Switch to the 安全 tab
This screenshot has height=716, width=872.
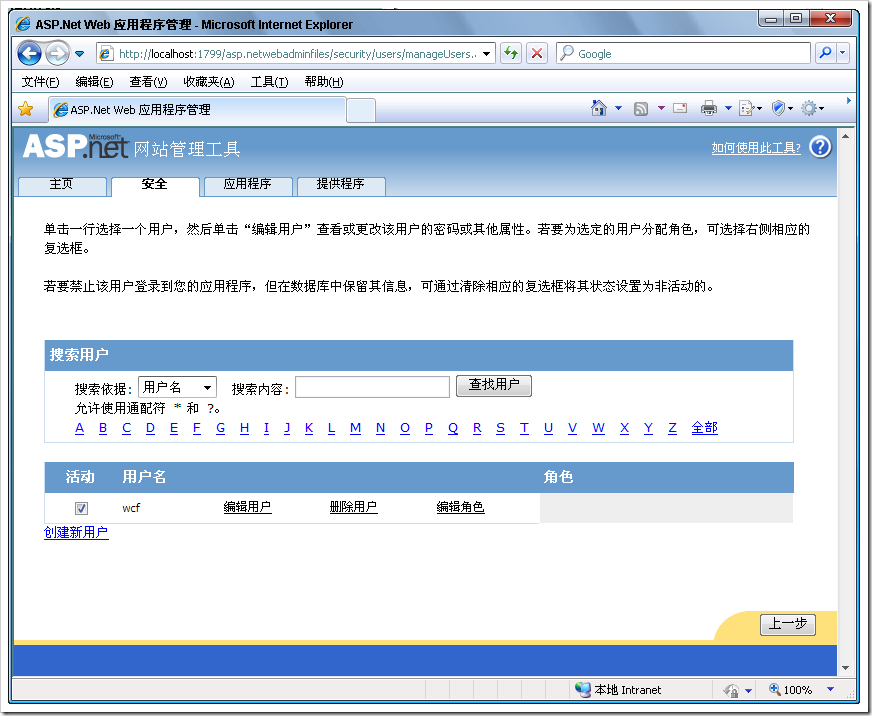155,185
